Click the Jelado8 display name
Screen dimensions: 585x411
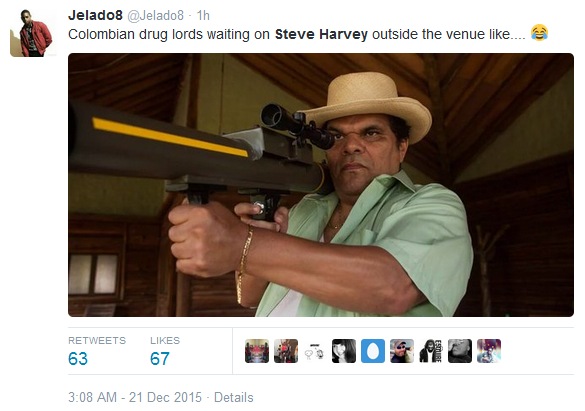point(95,15)
